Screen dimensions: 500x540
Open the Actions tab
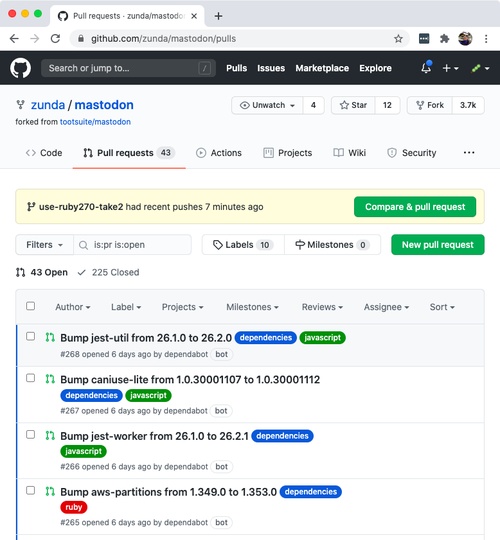[x=219, y=153]
